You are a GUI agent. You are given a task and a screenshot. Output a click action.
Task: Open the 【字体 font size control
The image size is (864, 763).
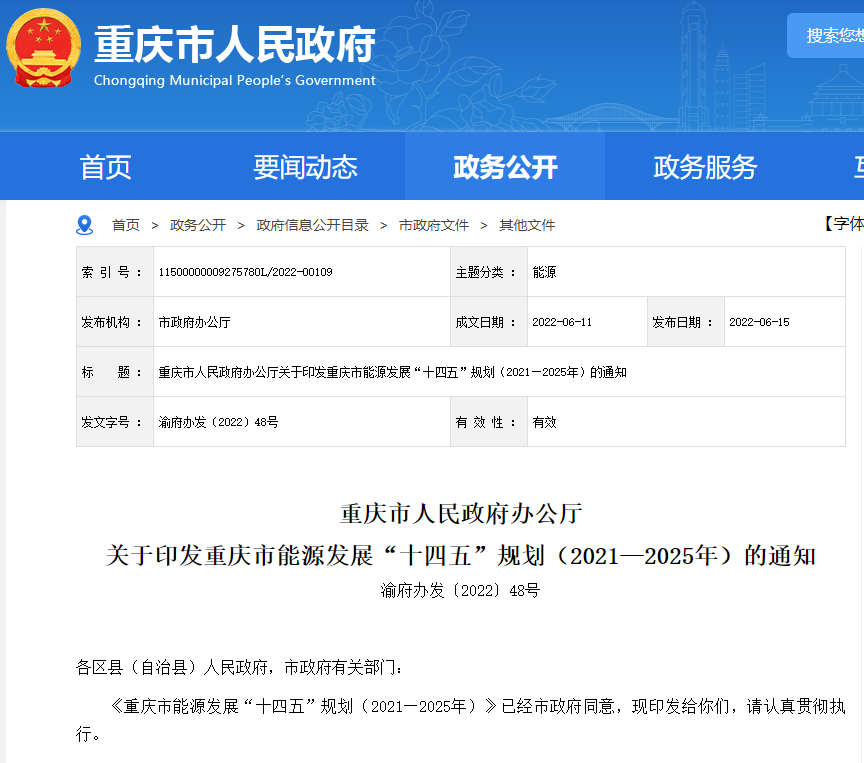[847, 225]
